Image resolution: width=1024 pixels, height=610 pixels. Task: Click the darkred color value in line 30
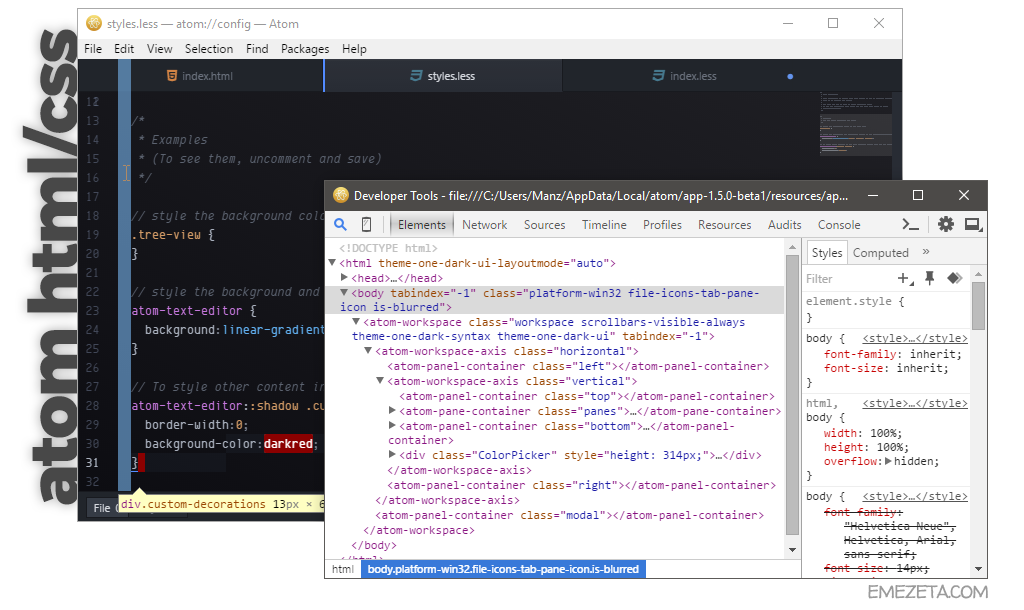click(x=289, y=443)
